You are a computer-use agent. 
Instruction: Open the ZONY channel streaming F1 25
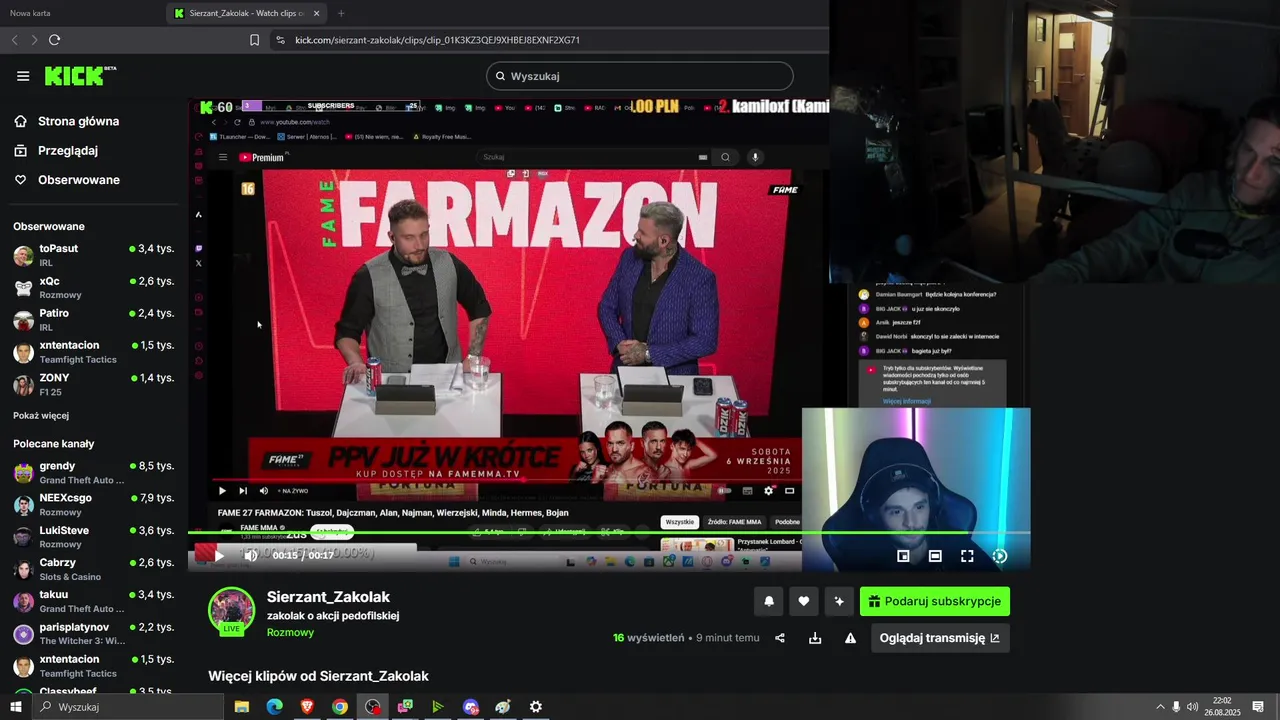click(93, 384)
